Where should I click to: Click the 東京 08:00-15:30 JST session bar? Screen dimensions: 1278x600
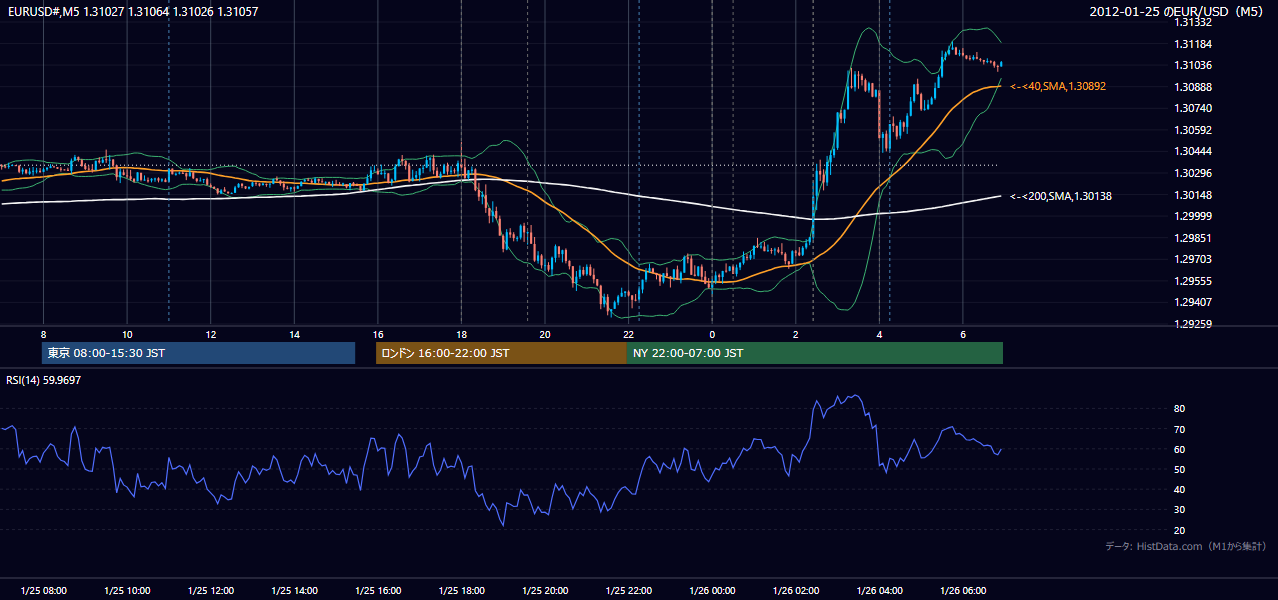[x=199, y=353]
